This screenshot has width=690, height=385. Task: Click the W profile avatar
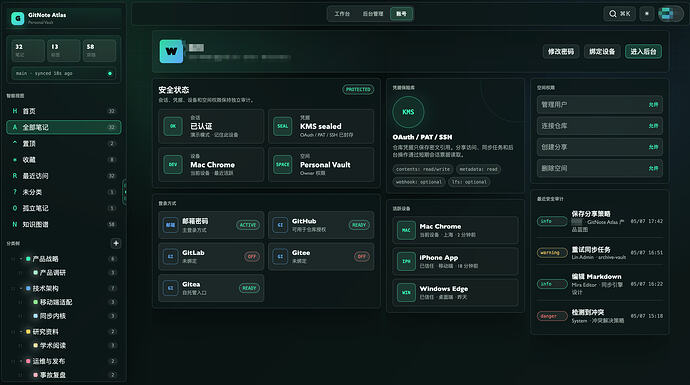[171, 51]
